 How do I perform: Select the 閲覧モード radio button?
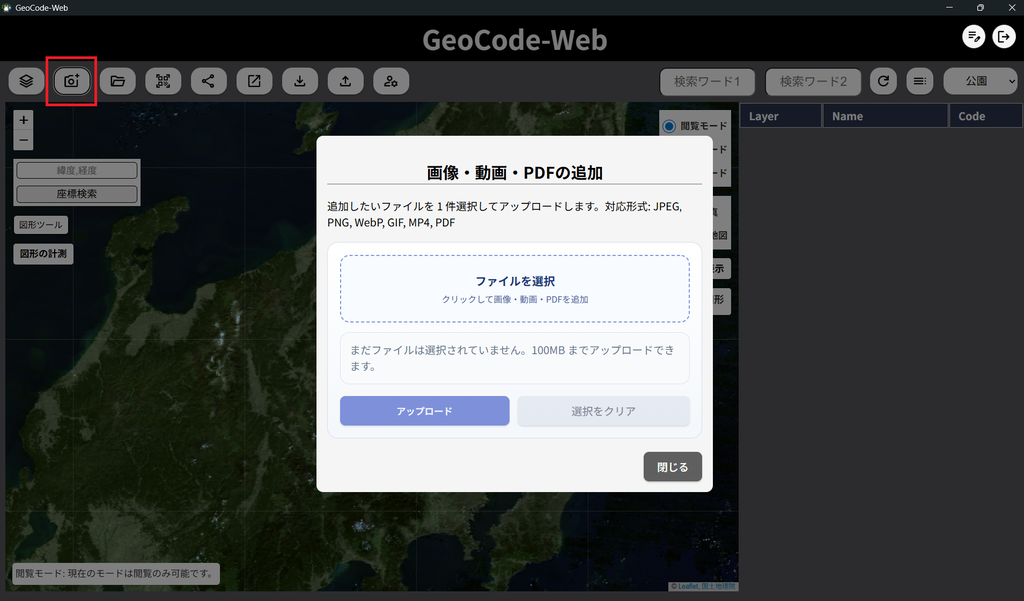pos(669,126)
